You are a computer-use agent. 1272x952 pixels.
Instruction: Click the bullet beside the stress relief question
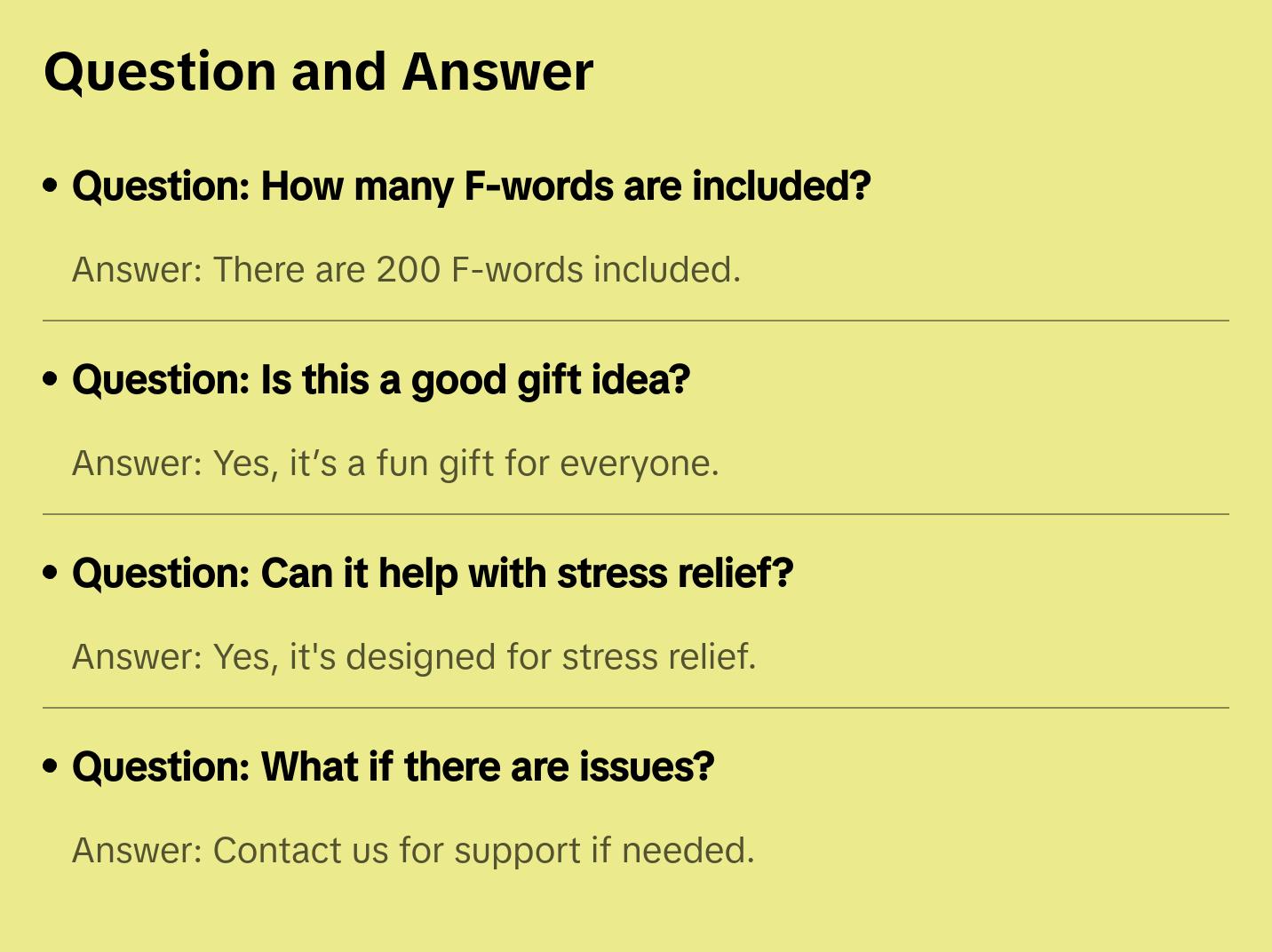[51, 573]
